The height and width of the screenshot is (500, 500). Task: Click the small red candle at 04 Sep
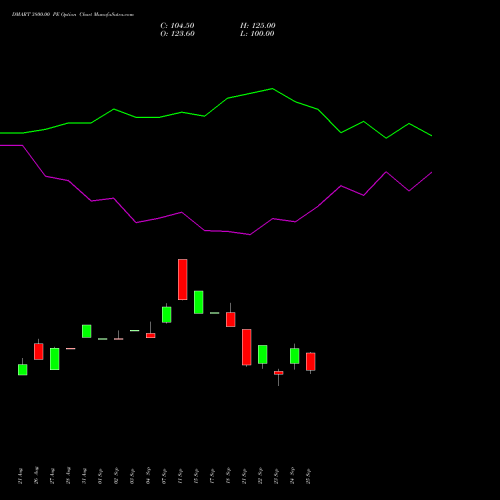pyautogui.click(x=151, y=336)
